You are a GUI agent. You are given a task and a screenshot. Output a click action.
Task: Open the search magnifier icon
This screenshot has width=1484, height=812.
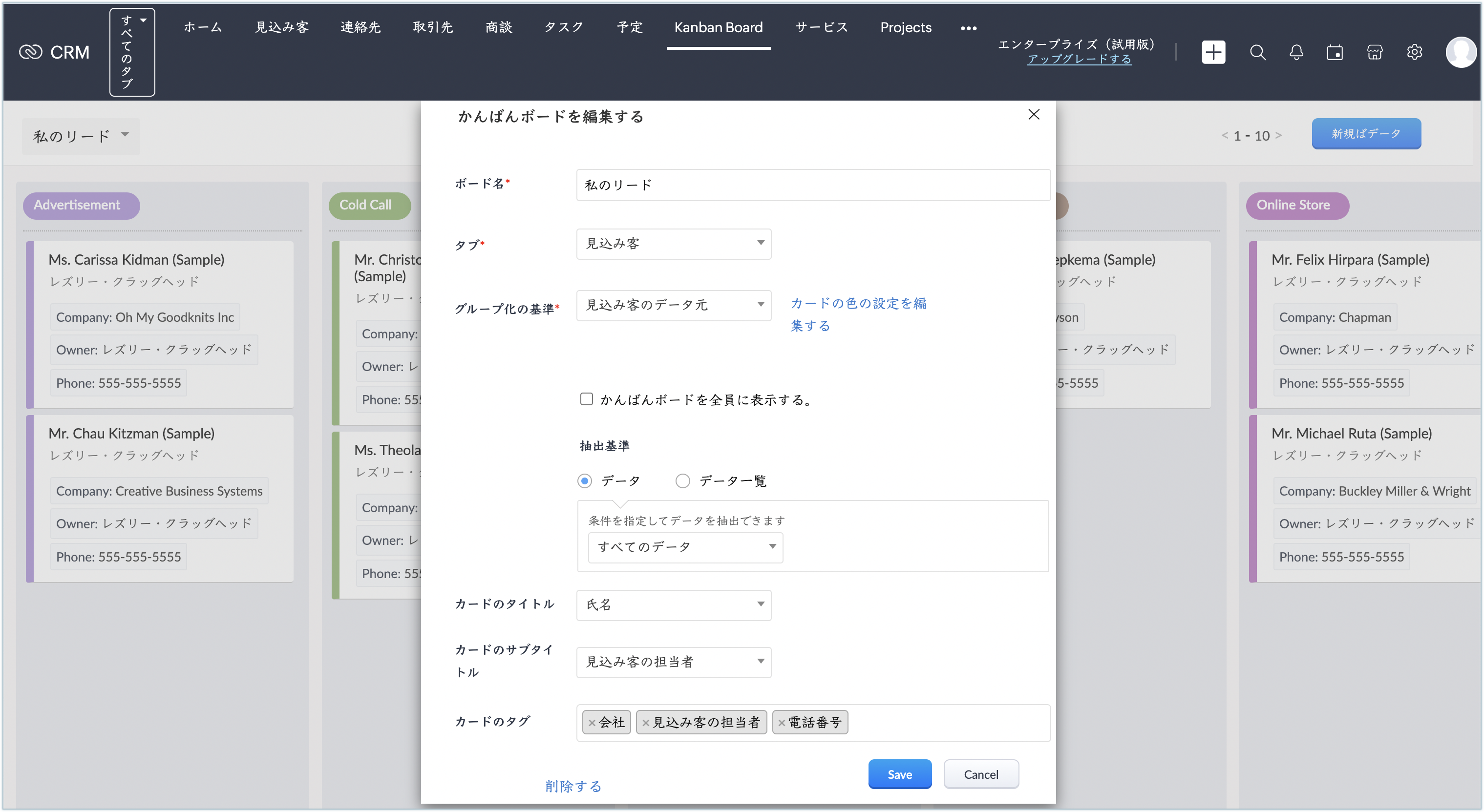(x=1258, y=52)
